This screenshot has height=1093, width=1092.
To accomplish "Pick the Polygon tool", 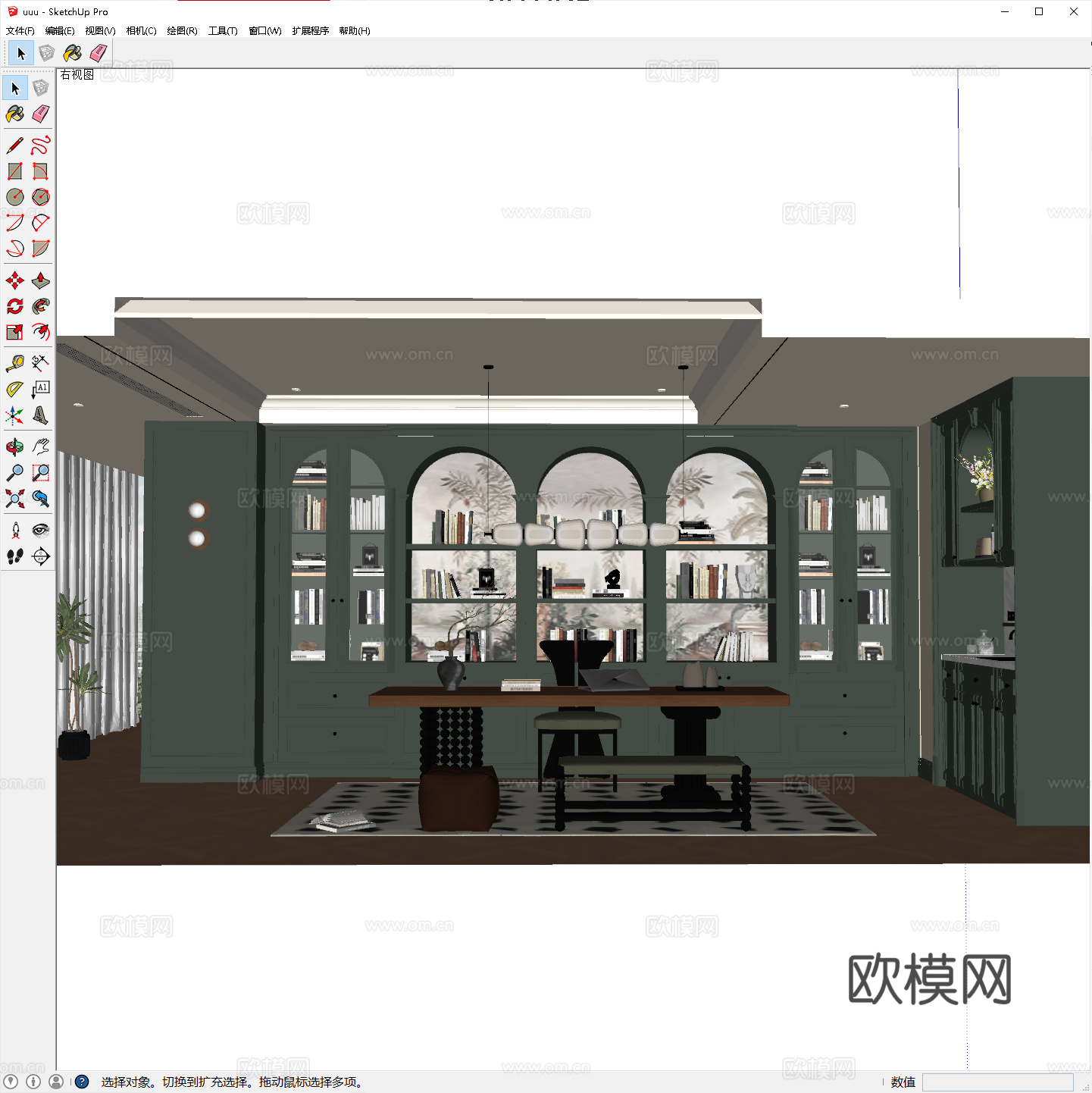I will point(41,197).
